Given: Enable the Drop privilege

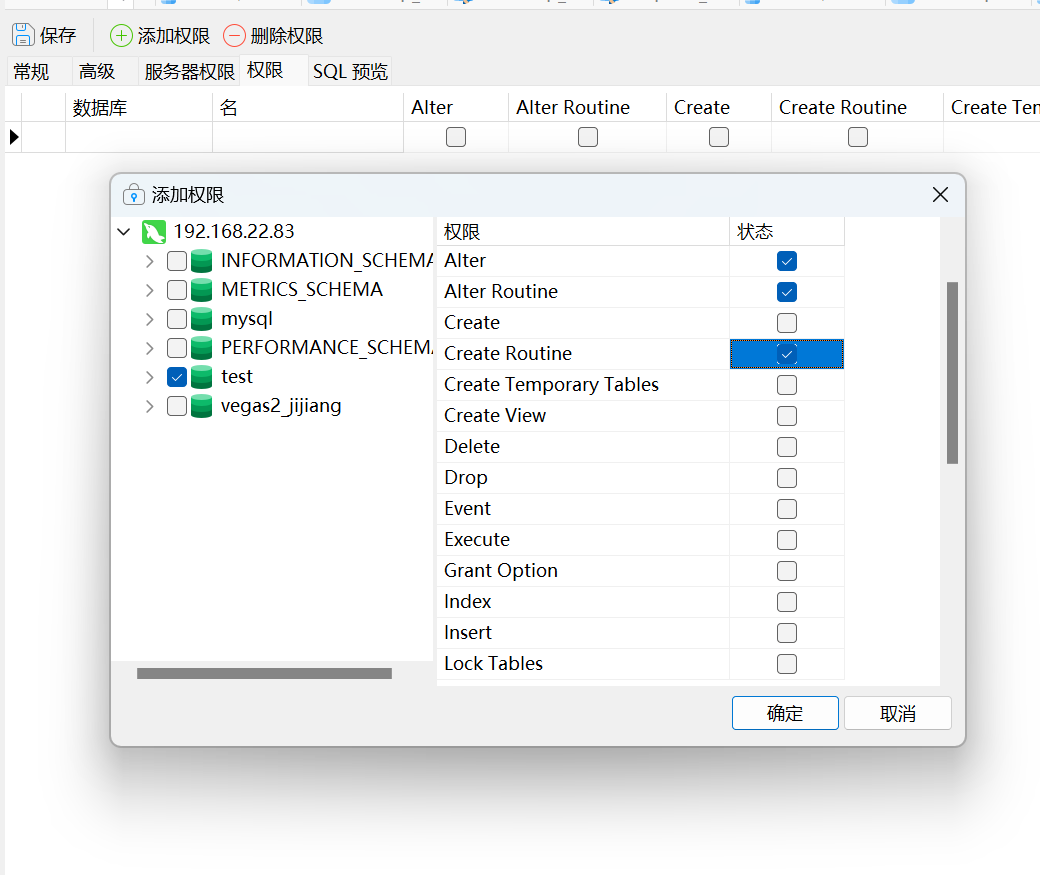Looking at the screenshot, I should pyautogui.click(x=787, y=478).
